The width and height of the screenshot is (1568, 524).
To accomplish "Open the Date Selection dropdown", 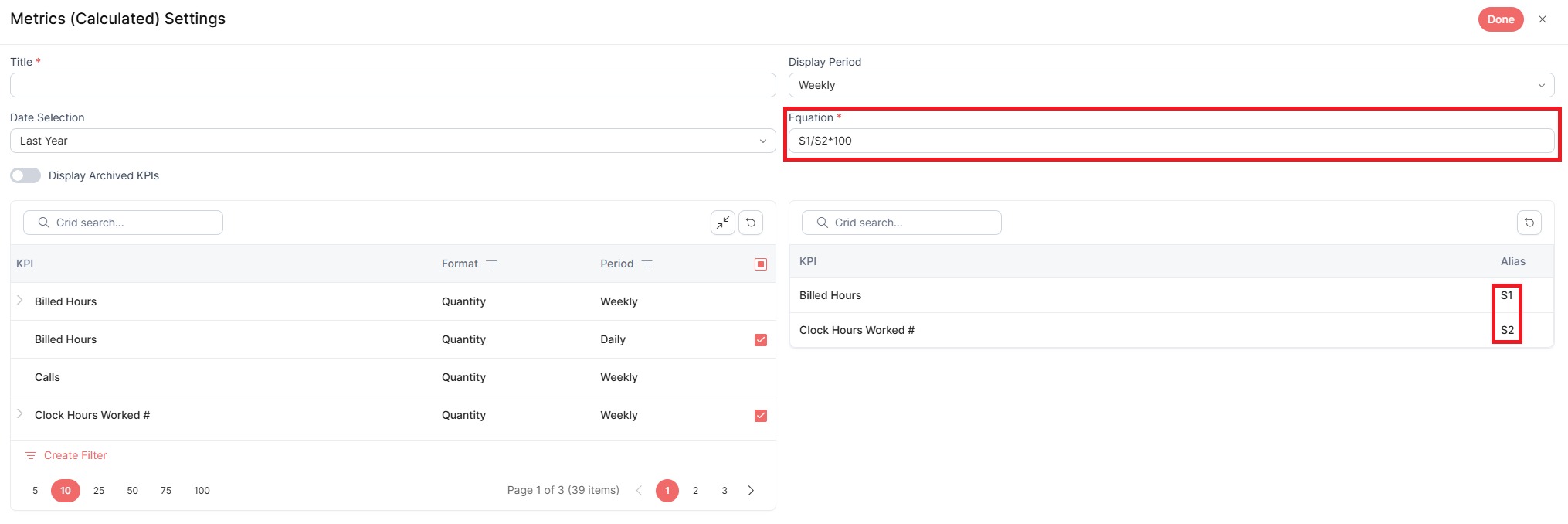I will [392, 141].
